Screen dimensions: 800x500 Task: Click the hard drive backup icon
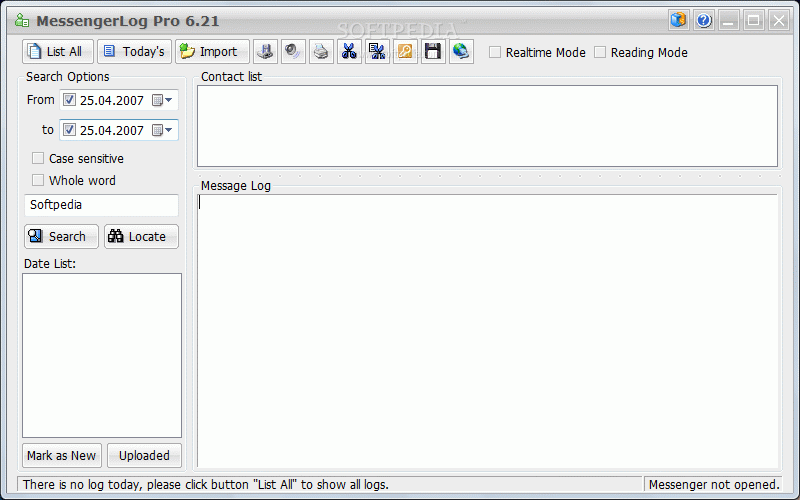265,52
